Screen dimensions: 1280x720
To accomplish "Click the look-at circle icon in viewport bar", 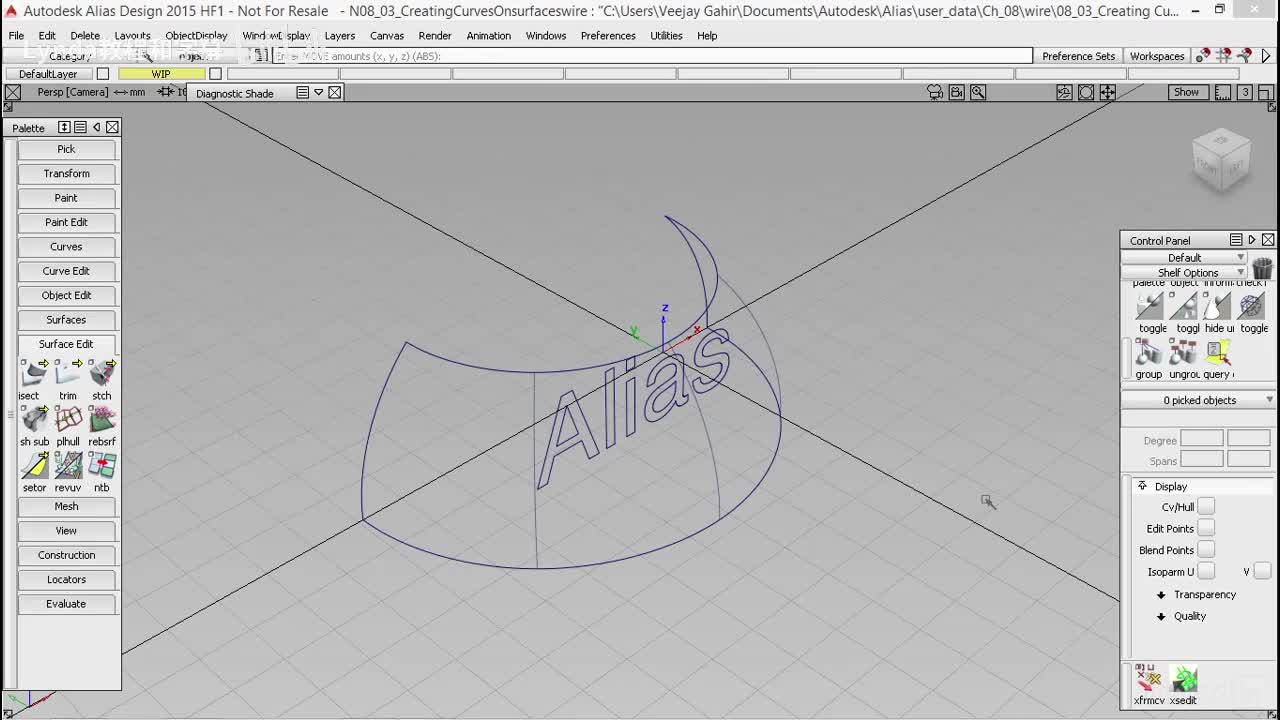I will tap(1086, 92).
